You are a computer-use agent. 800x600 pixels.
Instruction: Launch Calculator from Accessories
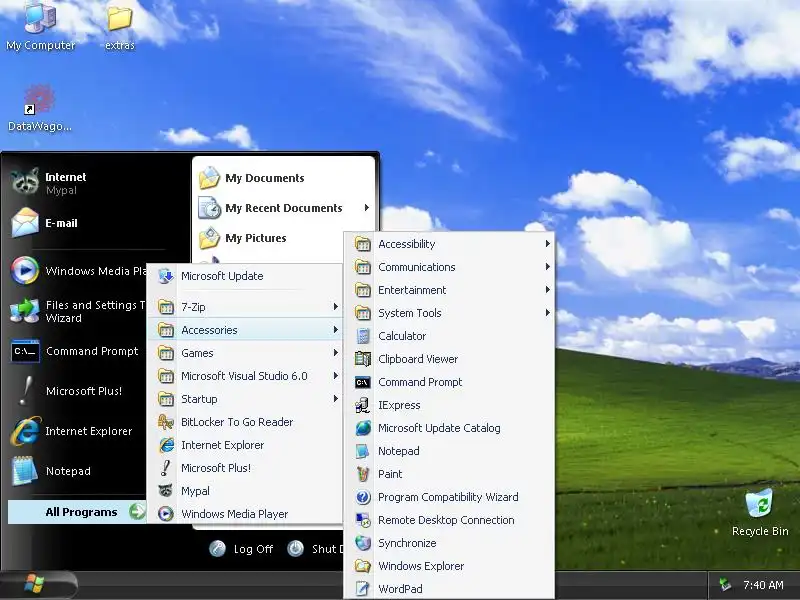point(449,336)
